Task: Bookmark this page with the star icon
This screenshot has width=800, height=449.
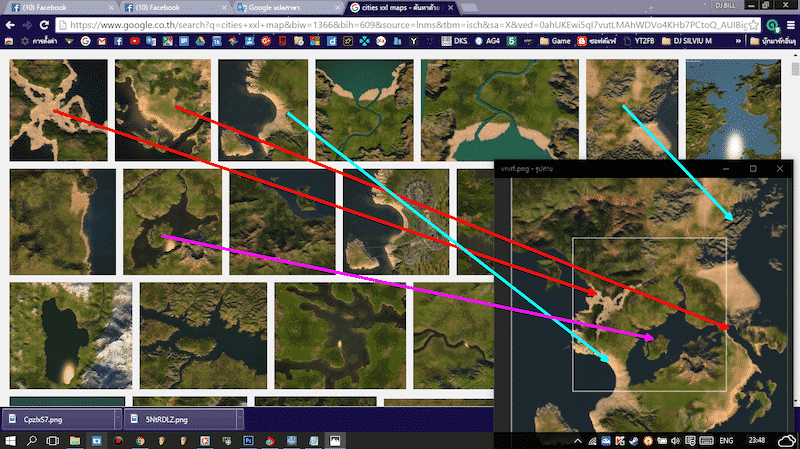Action: click(x=755, y=24)
